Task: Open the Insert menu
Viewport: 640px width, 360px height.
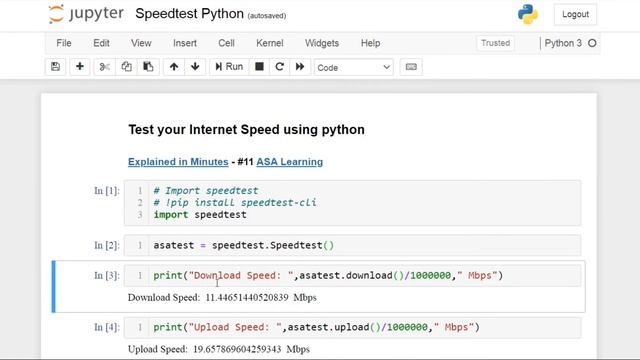Action: point(184,43)
